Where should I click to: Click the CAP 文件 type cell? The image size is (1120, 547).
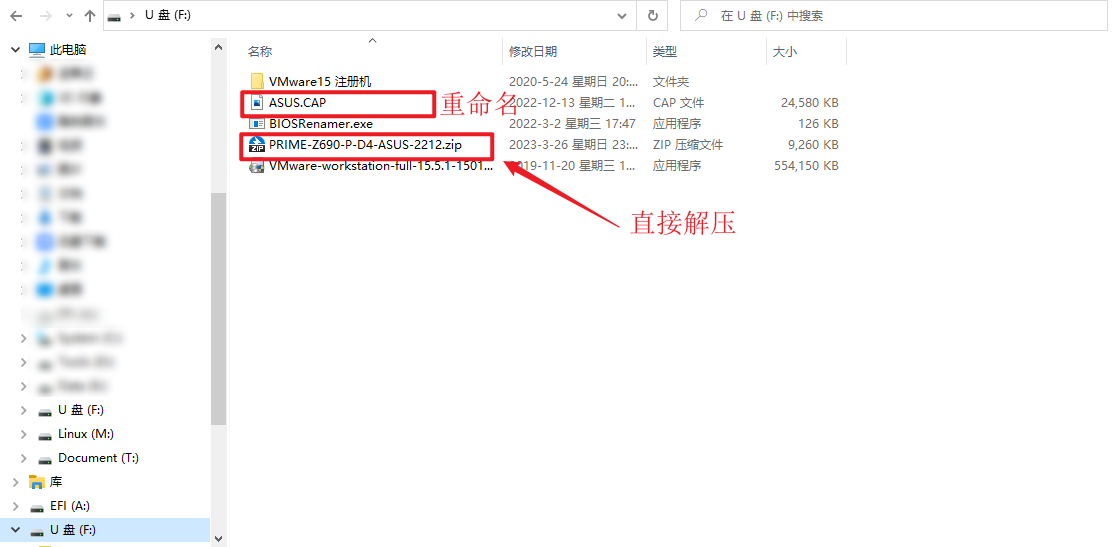point(679,103)
